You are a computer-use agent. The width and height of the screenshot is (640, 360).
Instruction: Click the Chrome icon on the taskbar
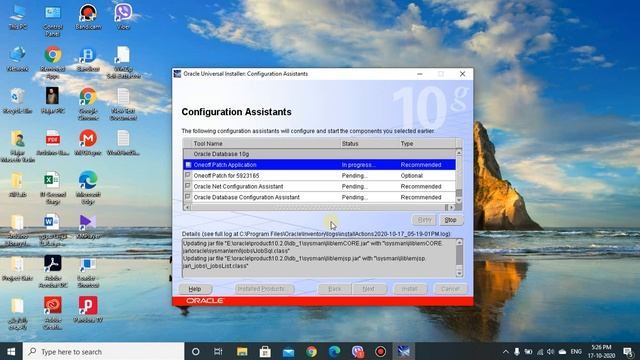(x=311, y=351)
